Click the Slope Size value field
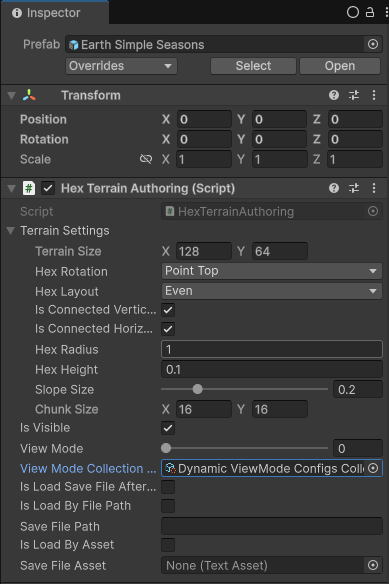The width and height of the screenshot is (389, 584). pyautogui.click(x=358, y=390)
